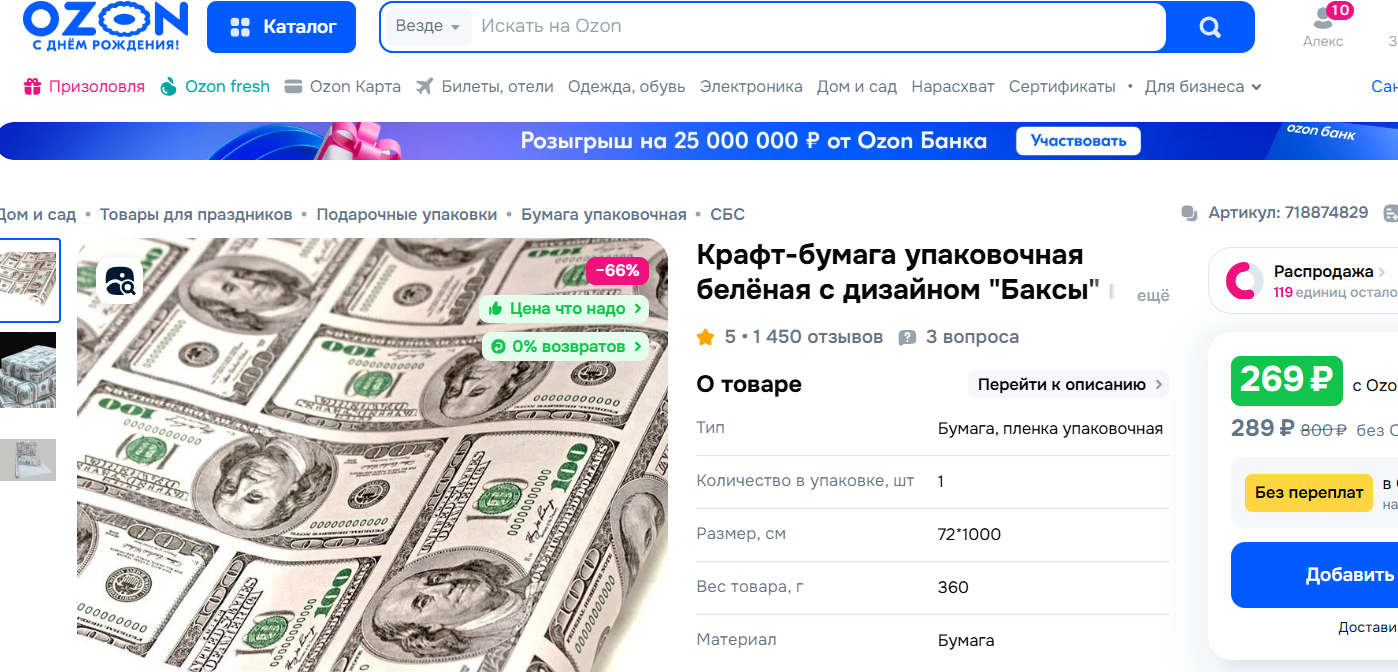Open the 1 450 отзывов reviews

pos(818,337)
